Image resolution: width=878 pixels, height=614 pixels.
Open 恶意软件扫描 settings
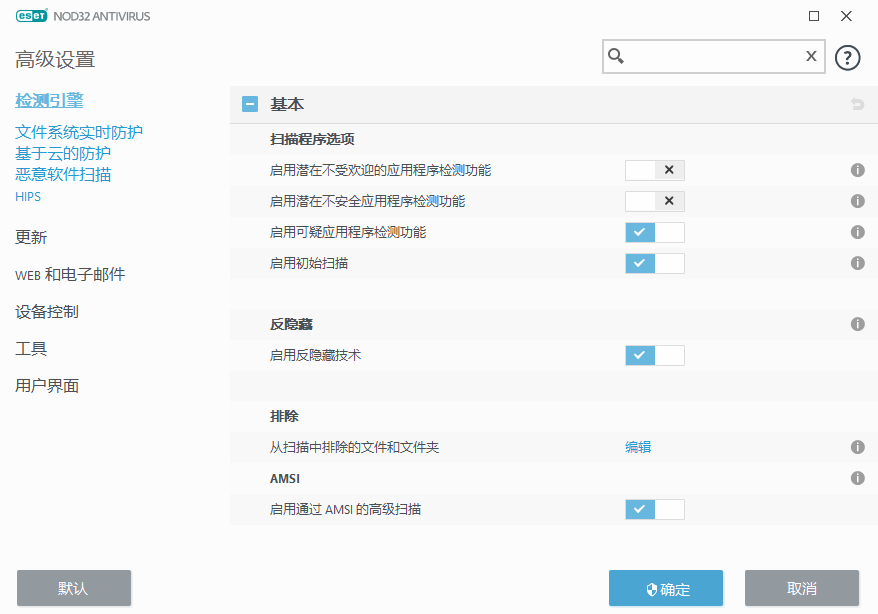pos(63,174)
